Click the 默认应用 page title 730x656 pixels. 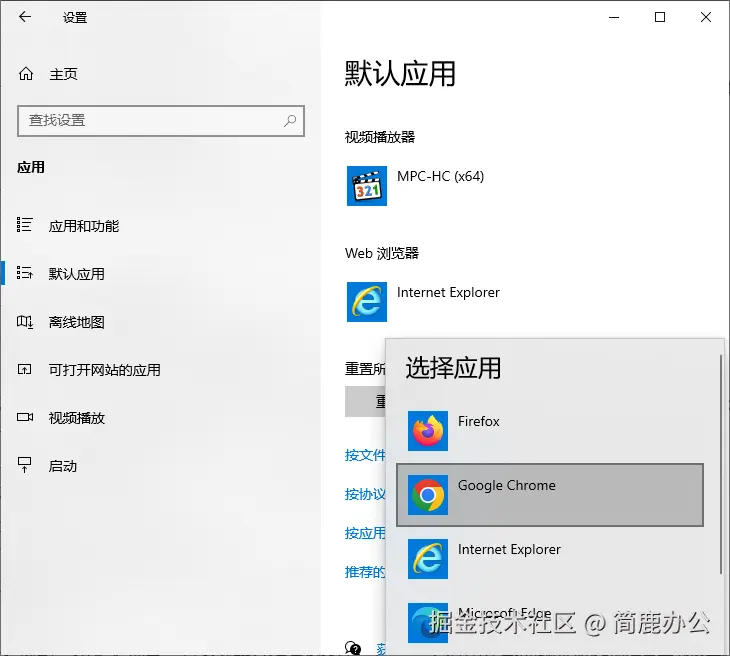(x=400, y=74)
